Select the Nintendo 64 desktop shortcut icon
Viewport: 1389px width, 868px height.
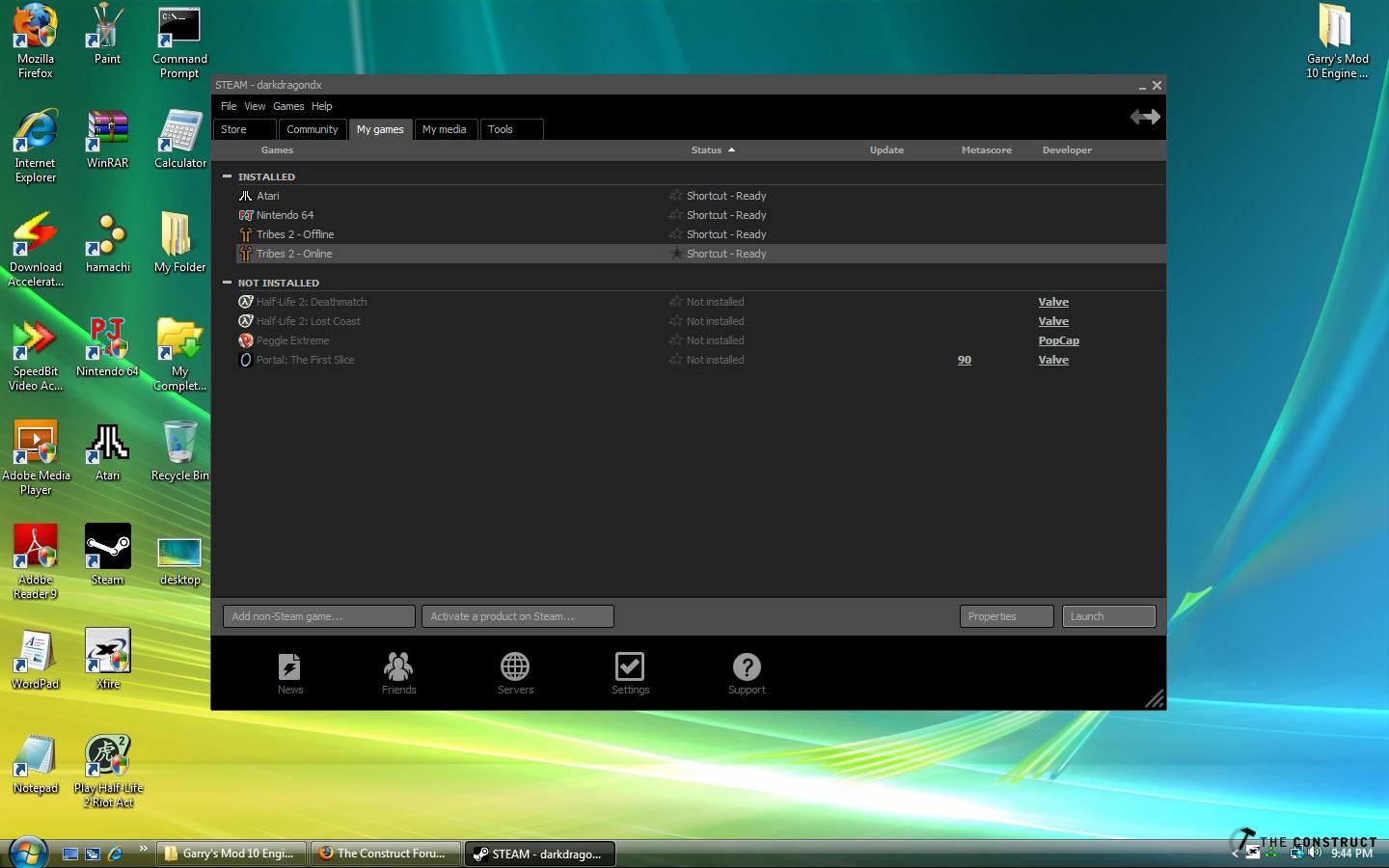[x=107, y=347]
